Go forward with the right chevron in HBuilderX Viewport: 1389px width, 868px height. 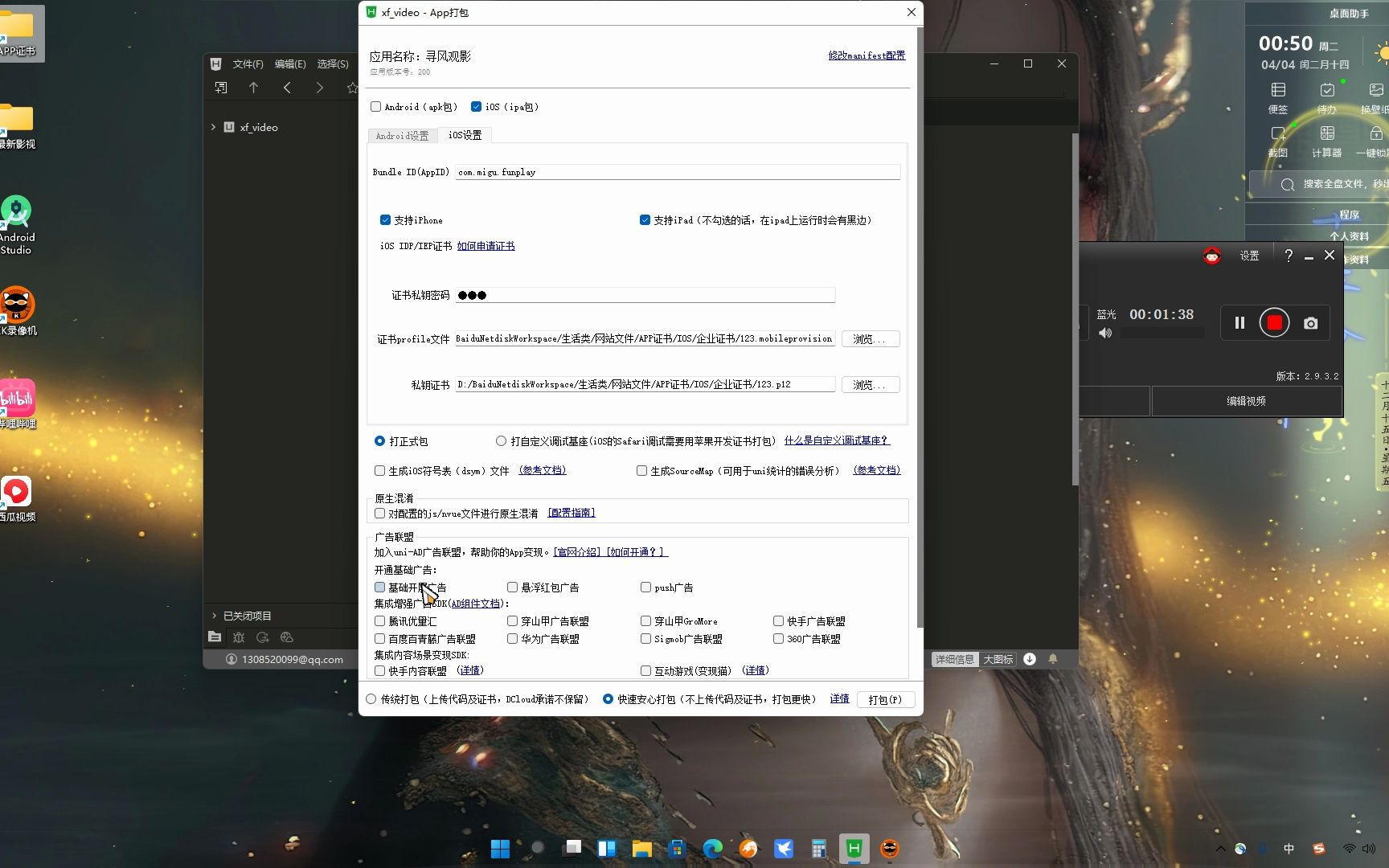coord(320,88)
